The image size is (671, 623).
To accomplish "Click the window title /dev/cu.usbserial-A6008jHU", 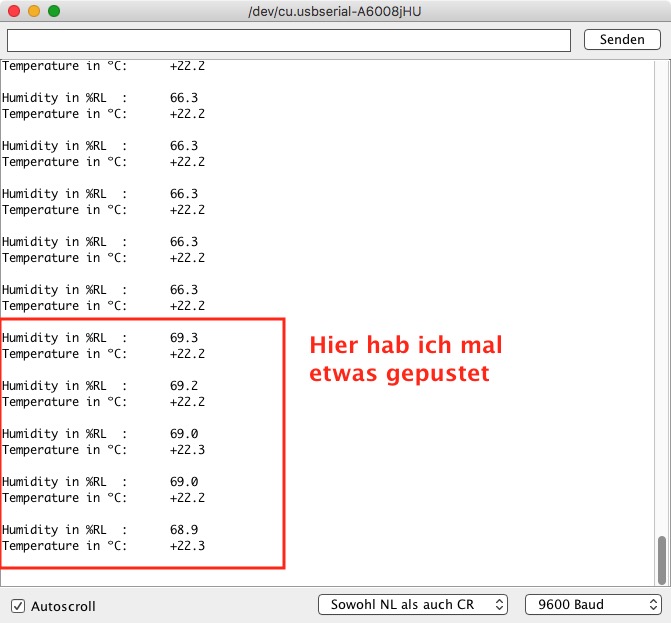I will [335, 12].
